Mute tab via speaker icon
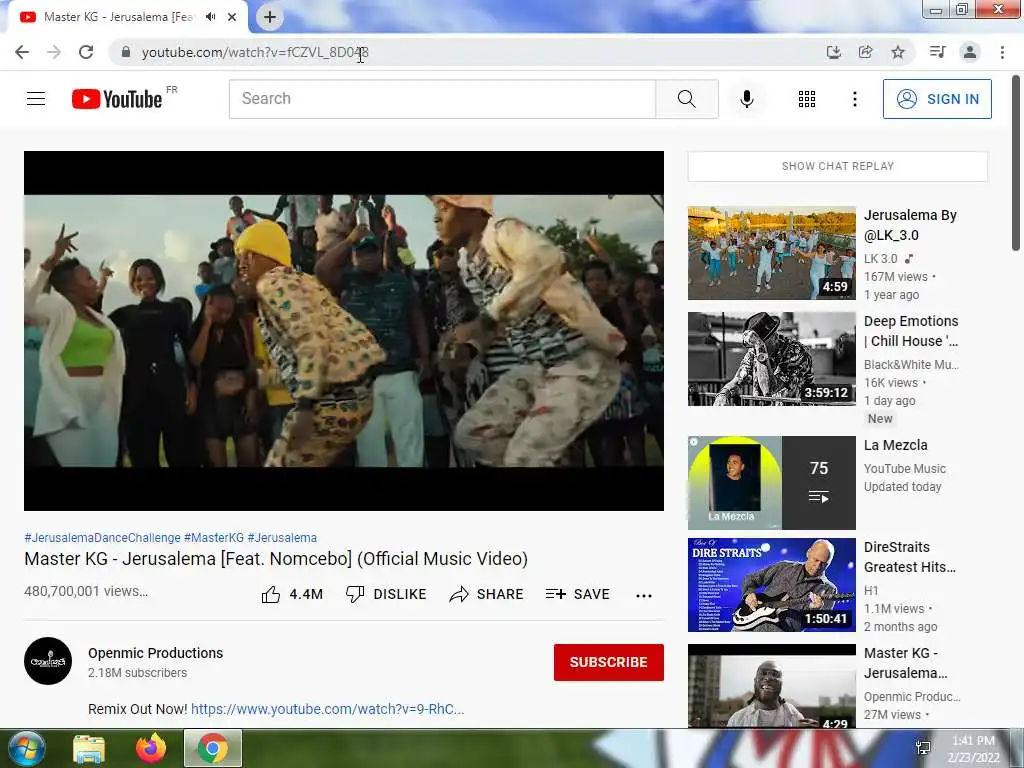The width and height of the screenshot is (1024, 768). point(210,17)
